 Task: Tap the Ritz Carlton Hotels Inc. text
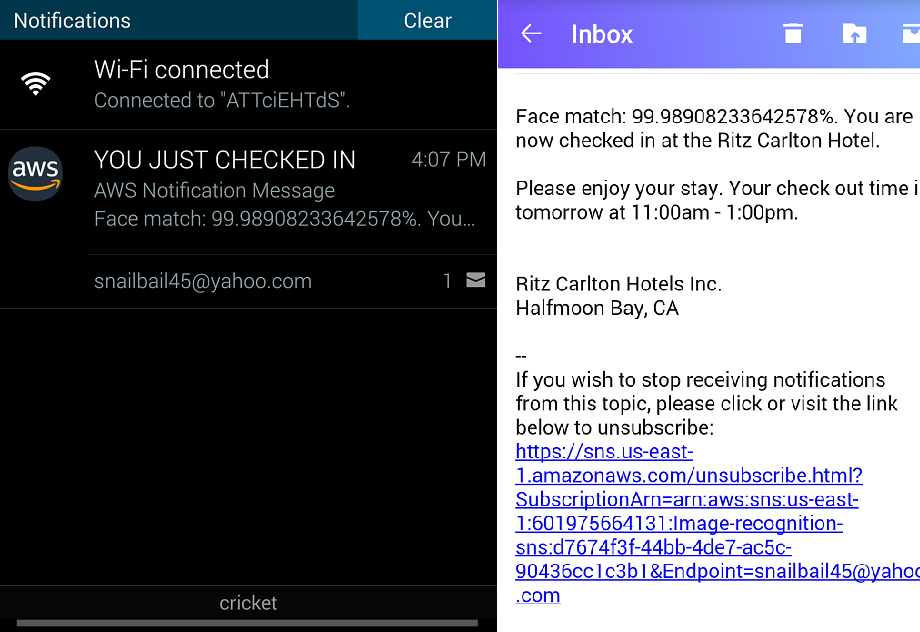click(x=618, y=284)
